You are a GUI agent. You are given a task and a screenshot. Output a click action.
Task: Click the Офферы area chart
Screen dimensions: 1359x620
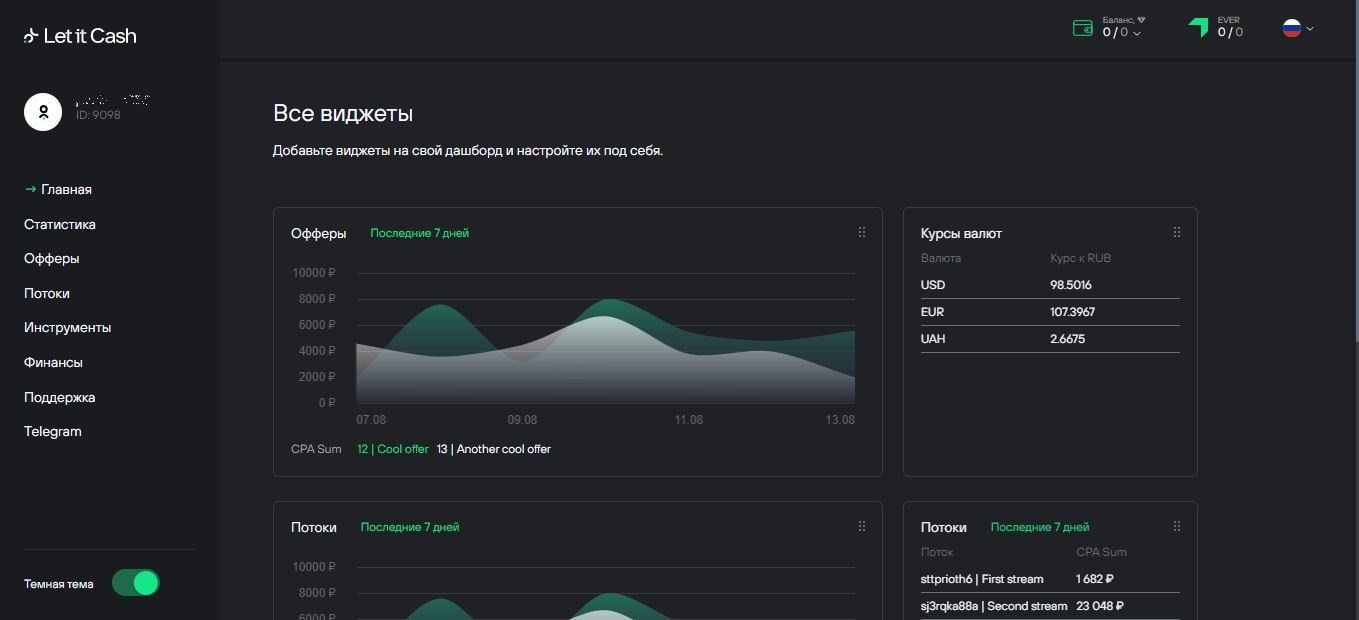coord(605,338)
